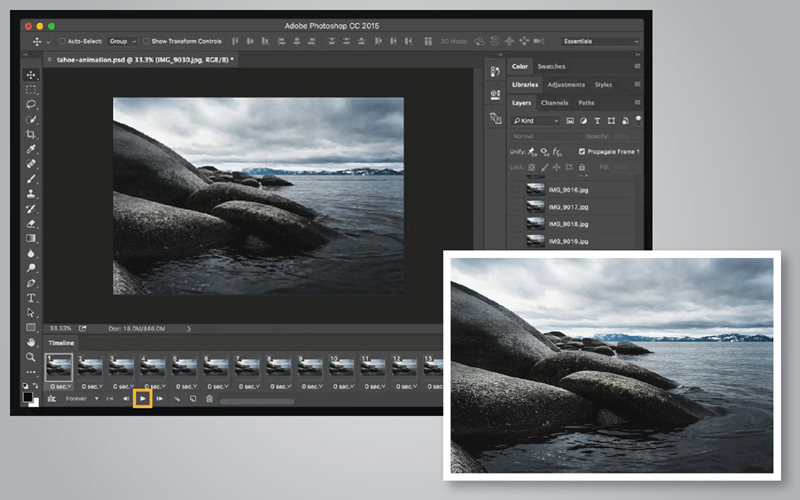Uncheck Propagate Frame 1 checkbox
Image resolution: width=800 pixels, height=500 pixels.
pos(582,152)
